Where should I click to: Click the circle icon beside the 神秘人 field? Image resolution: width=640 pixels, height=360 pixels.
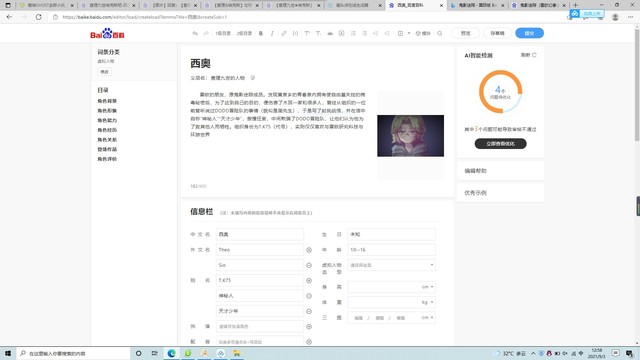pyautogui.click(x=309, y=296)
